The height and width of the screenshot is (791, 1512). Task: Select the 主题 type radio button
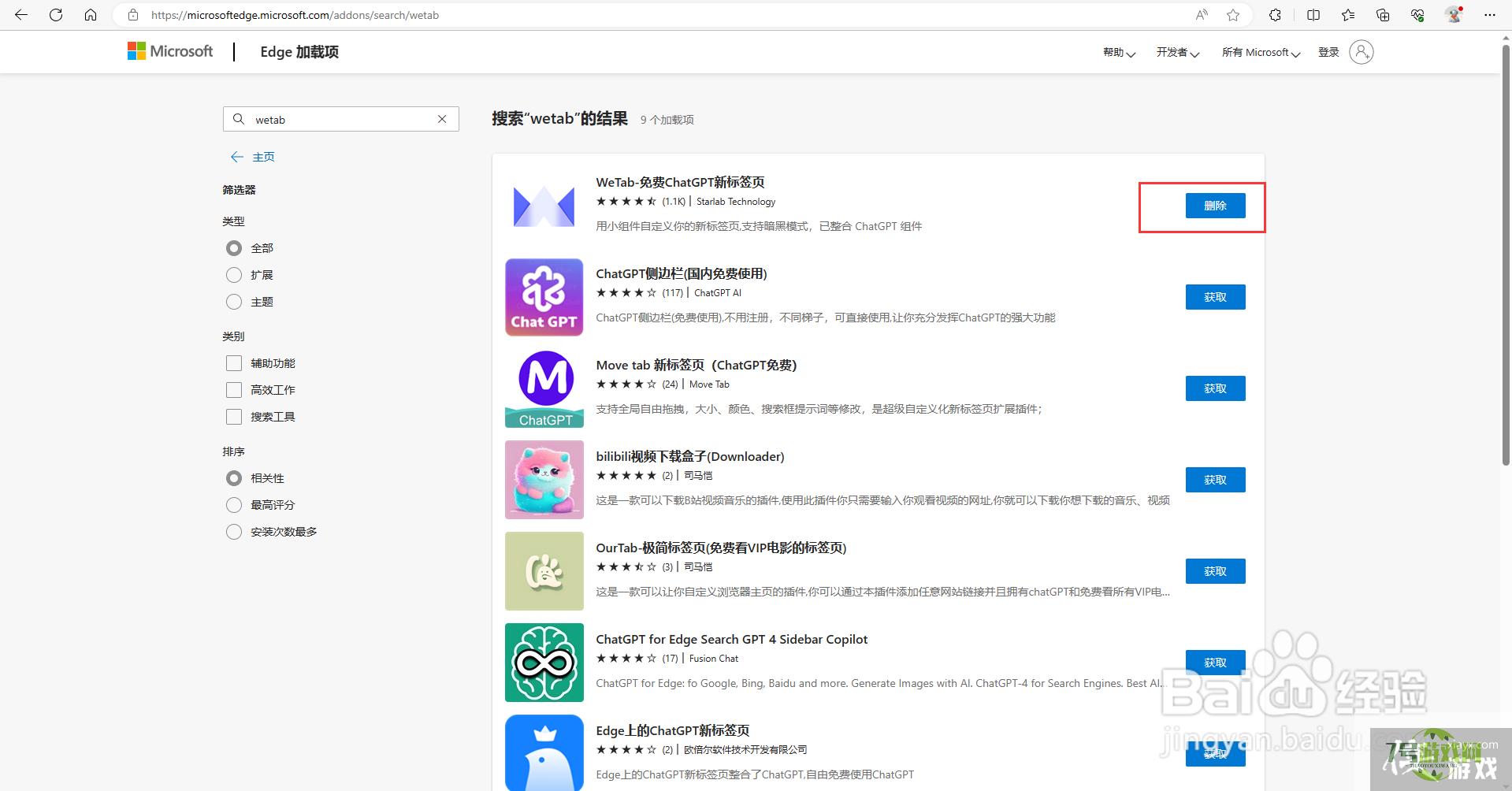click(234, 302)
